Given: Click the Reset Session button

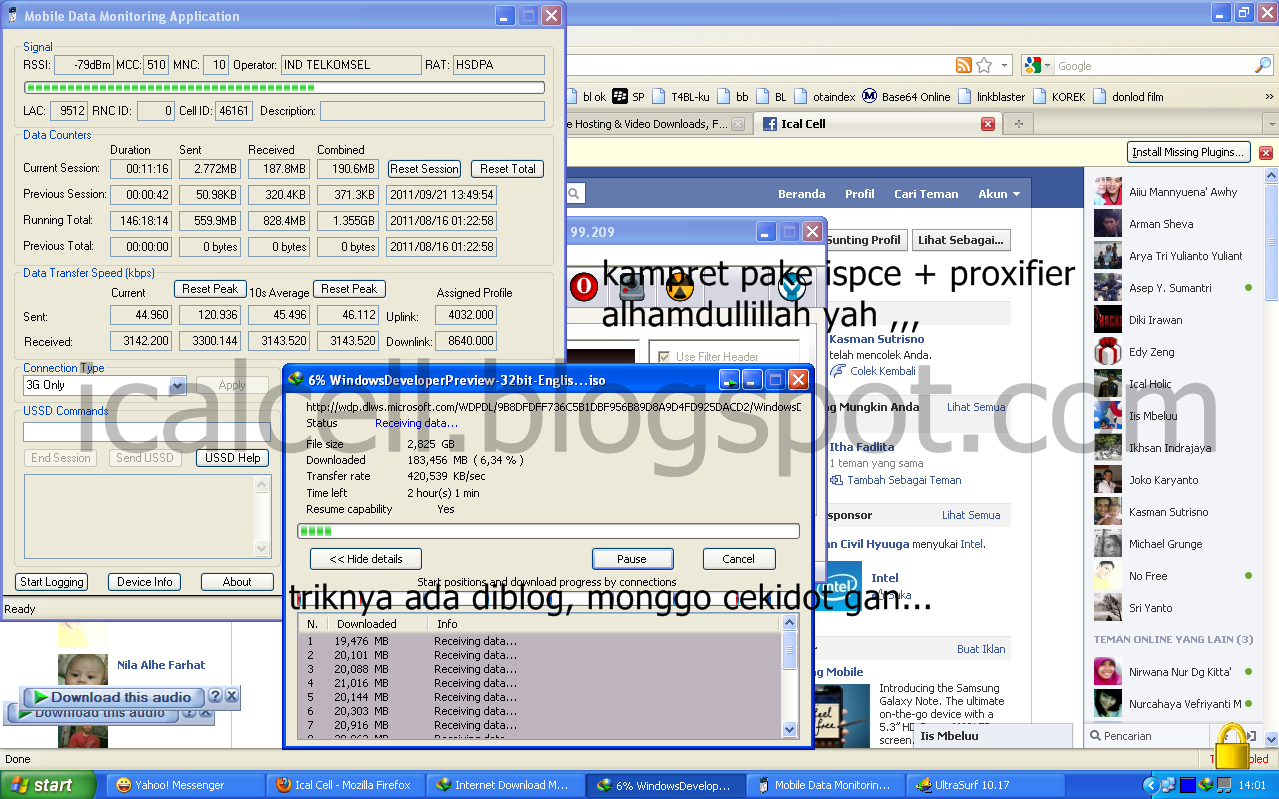Looking at the screenshot, I should pos(424,169).
